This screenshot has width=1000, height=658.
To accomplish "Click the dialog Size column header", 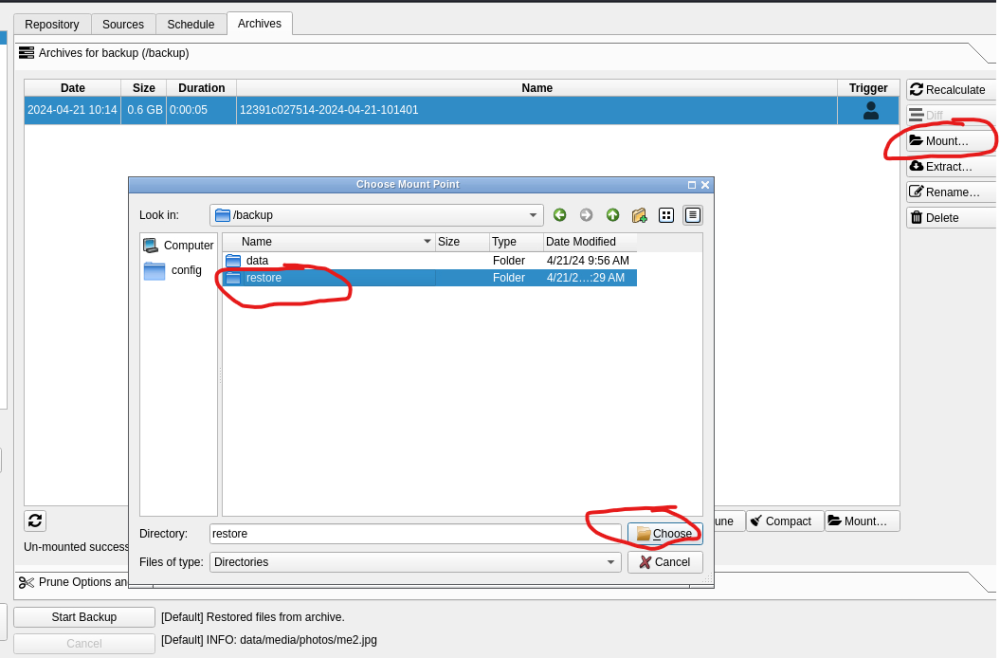I will [x=462, y=242].
